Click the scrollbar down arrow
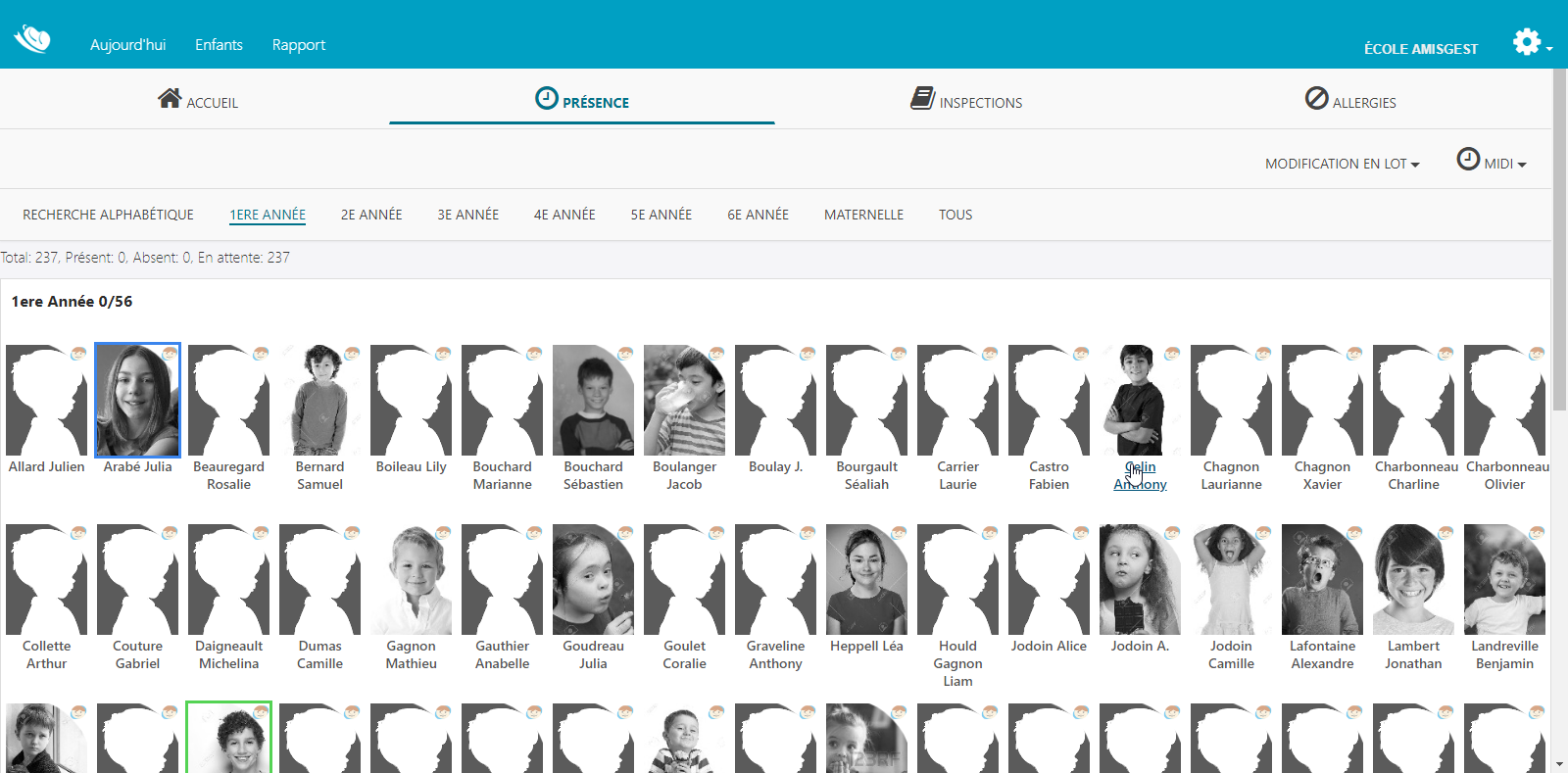1568x773 pixels. coord(1559,764)
